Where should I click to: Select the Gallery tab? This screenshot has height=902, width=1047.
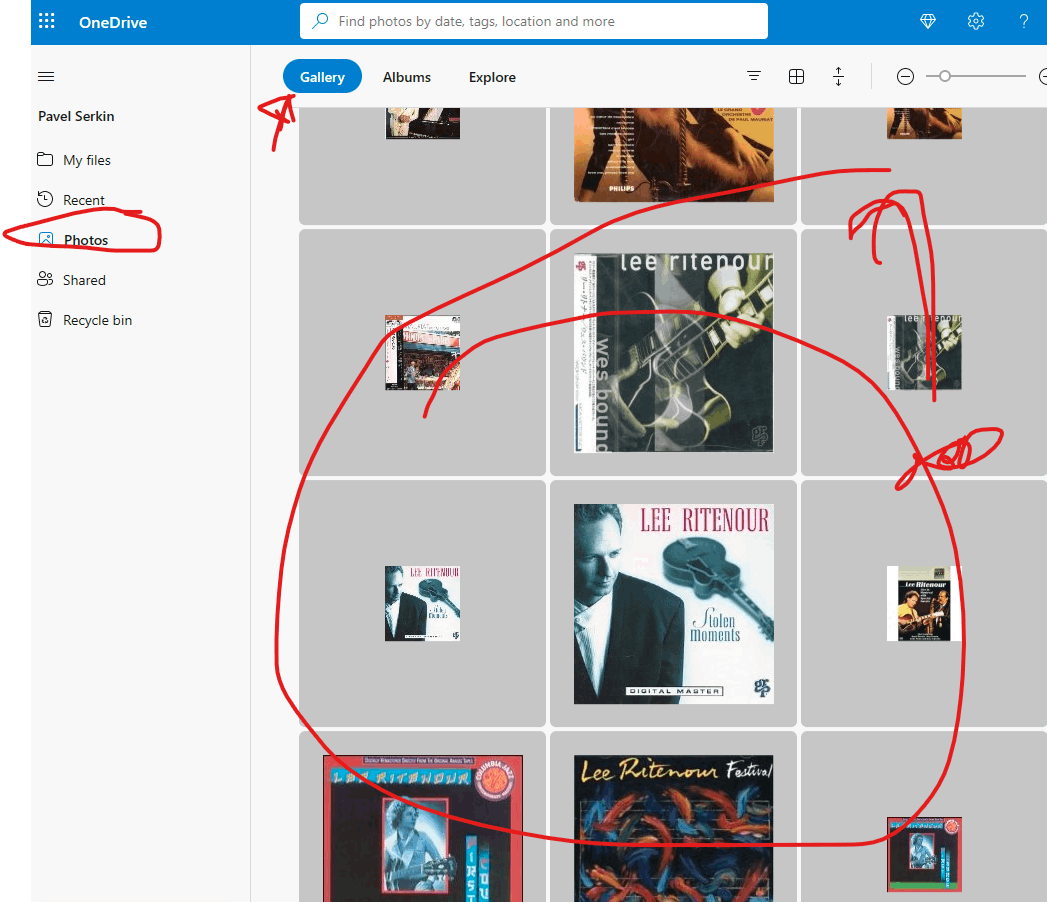[322, 76]
